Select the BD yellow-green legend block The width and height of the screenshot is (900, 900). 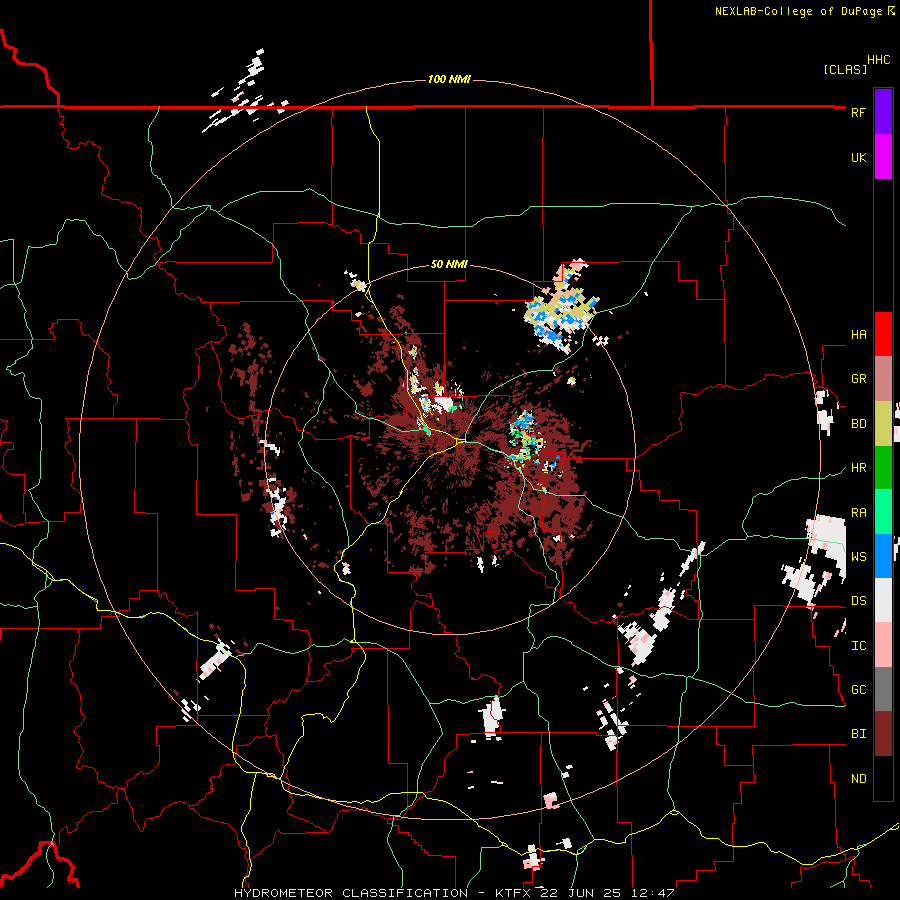point(883,423)
